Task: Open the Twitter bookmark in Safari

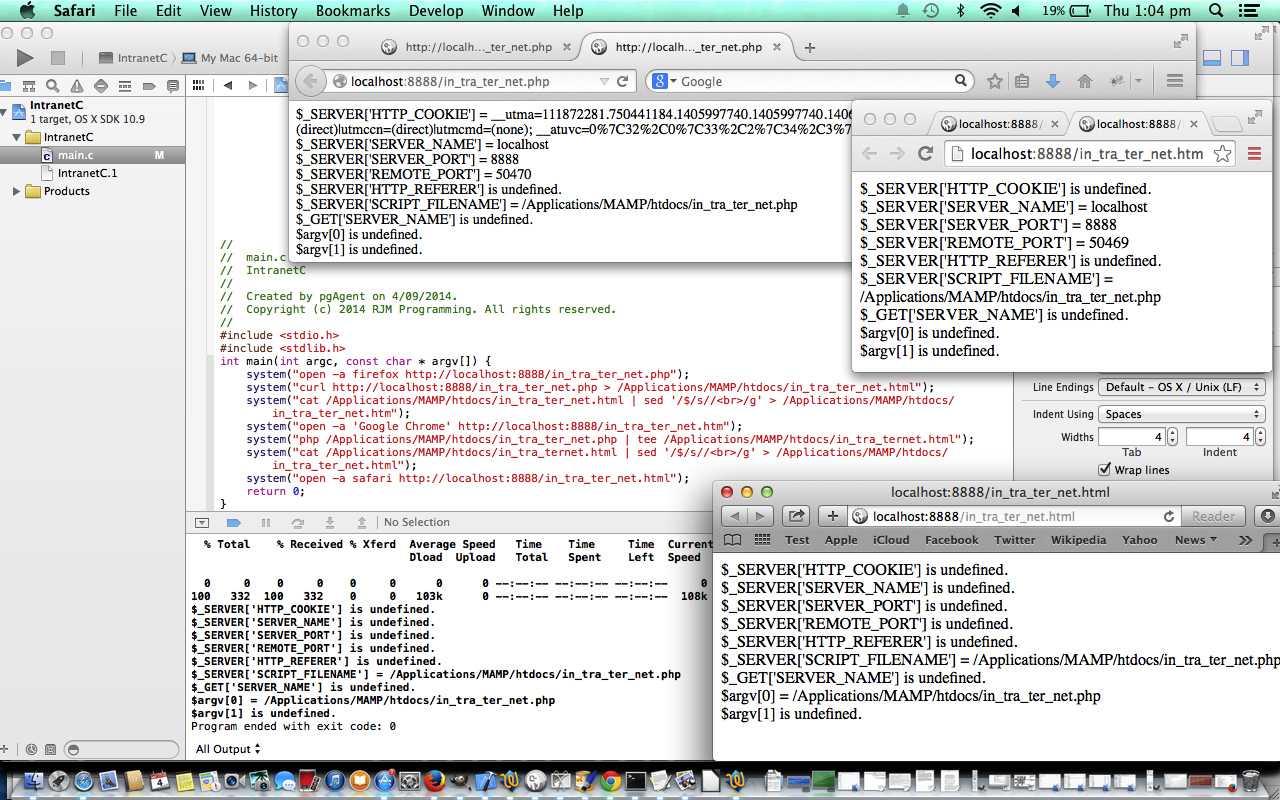Action: click(1014, 540)
